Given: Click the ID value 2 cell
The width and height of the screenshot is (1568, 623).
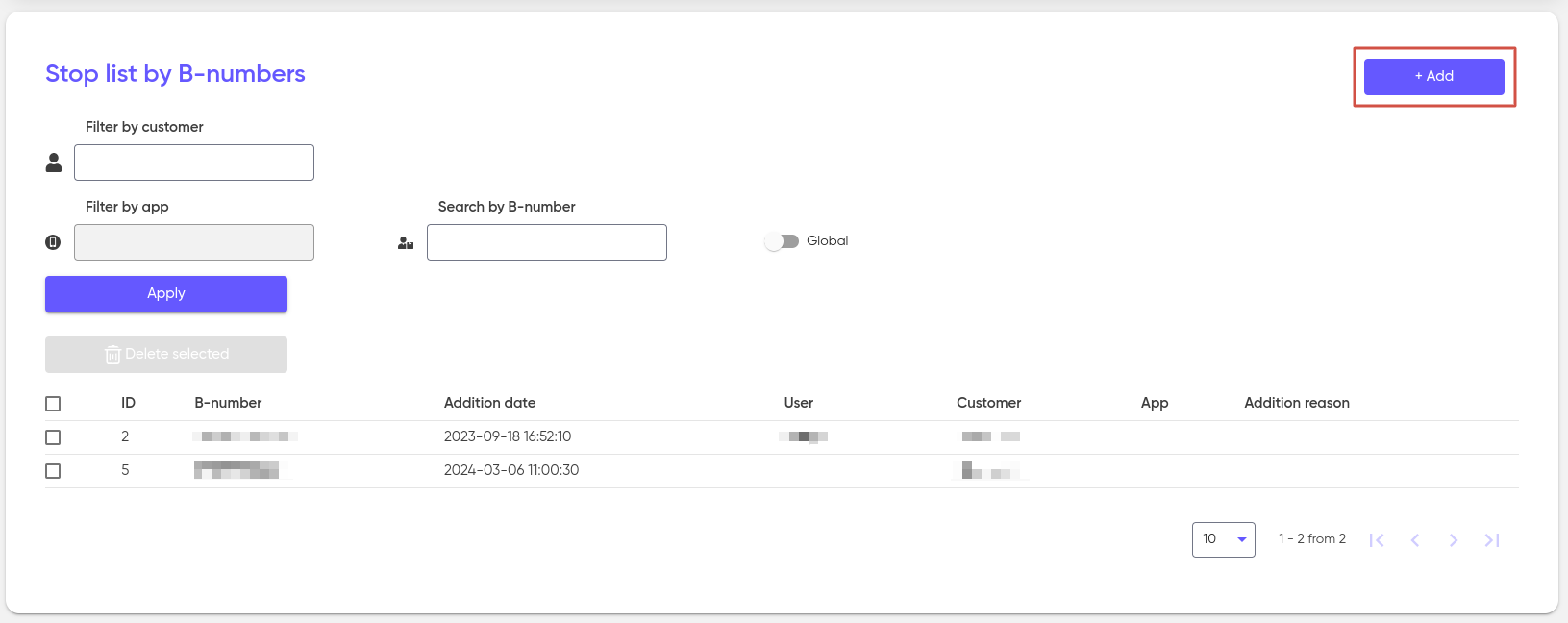Looking at the screenshot, I should click(125, 436).
